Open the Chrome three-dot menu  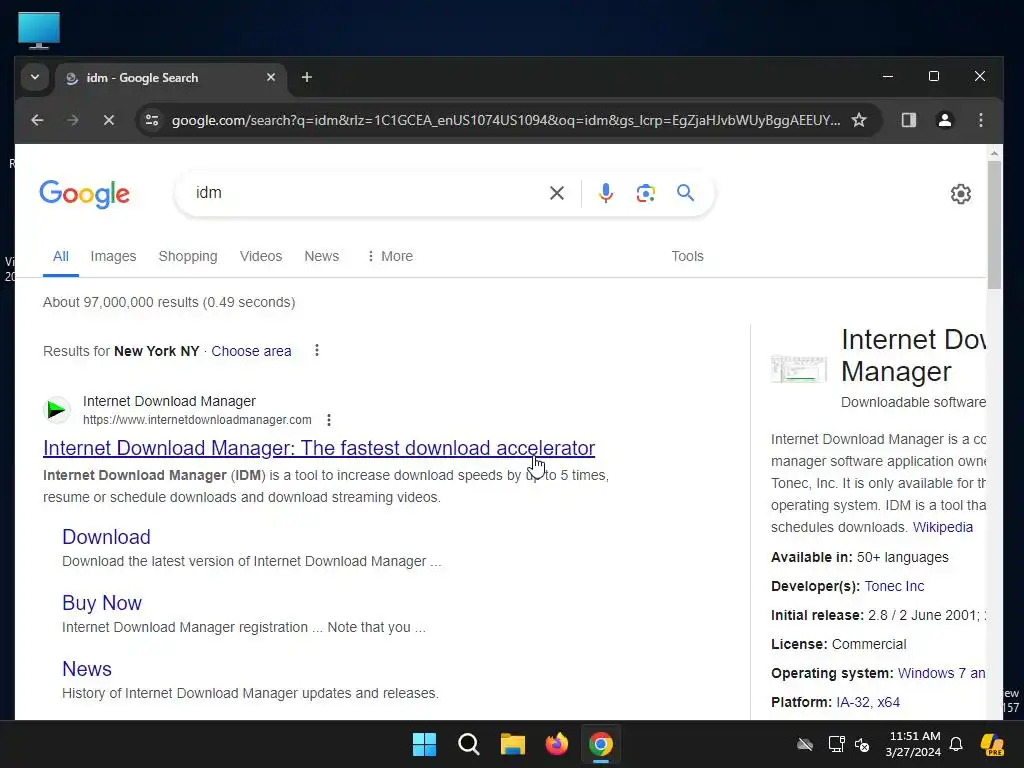[x=980, y=120]
